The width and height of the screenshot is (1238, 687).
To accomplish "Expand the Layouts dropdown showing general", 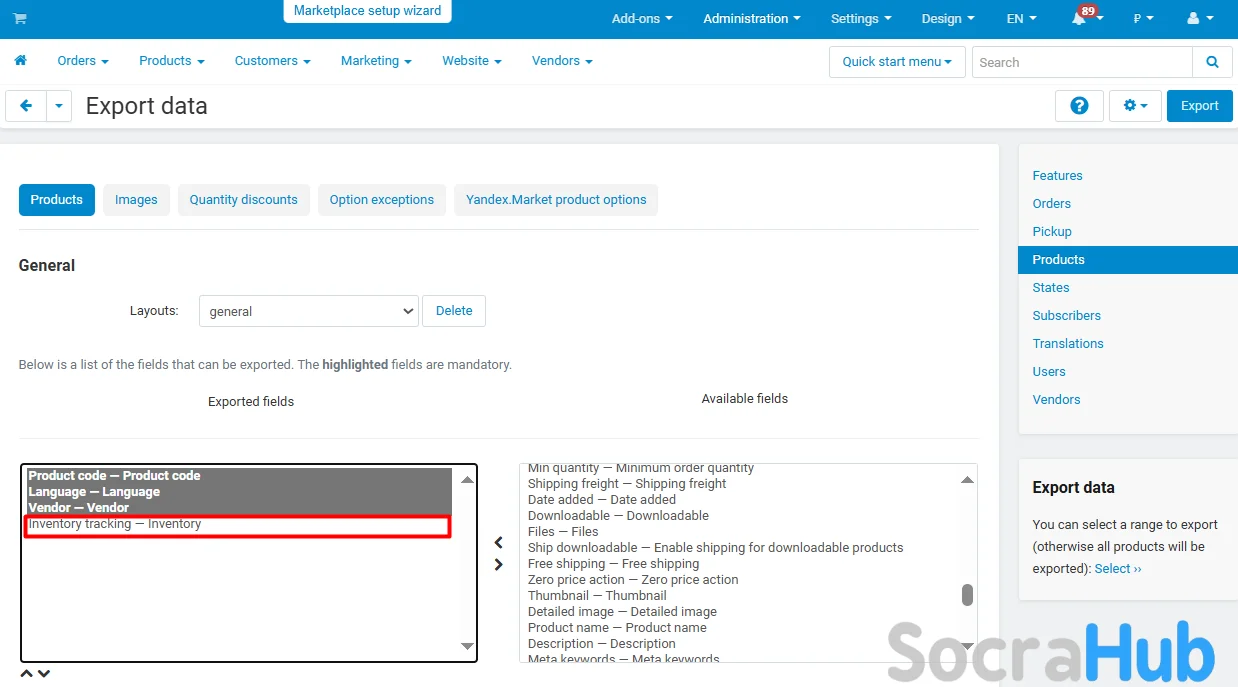I will click(308, 311).
